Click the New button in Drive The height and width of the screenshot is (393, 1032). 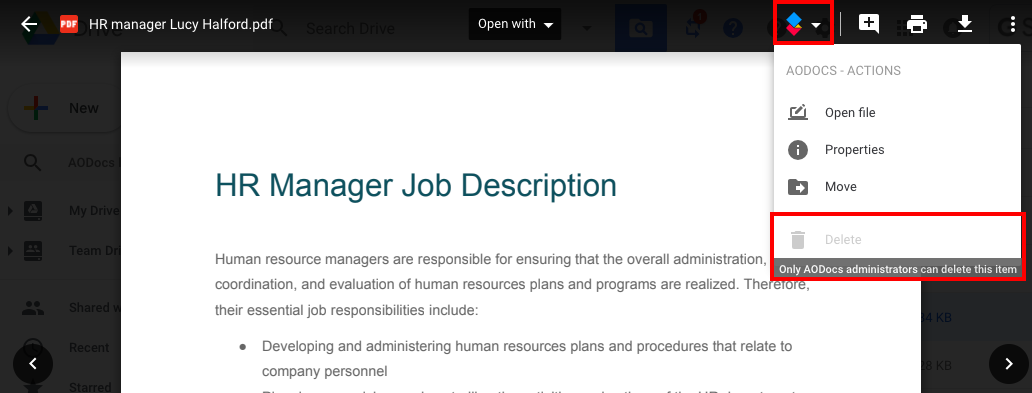point(64,108)
